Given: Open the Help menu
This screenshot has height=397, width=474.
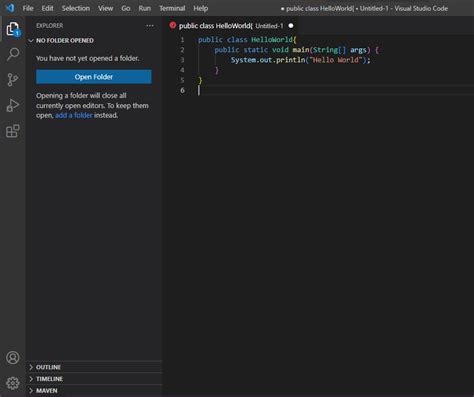Looking at the screenshot, I should pyautogui.click(x=201, y=8).
